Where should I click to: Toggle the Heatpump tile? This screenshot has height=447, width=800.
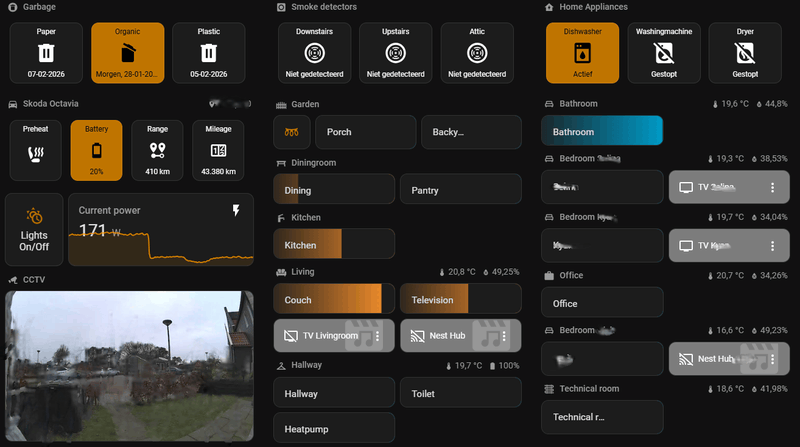(x=334, y=428)
